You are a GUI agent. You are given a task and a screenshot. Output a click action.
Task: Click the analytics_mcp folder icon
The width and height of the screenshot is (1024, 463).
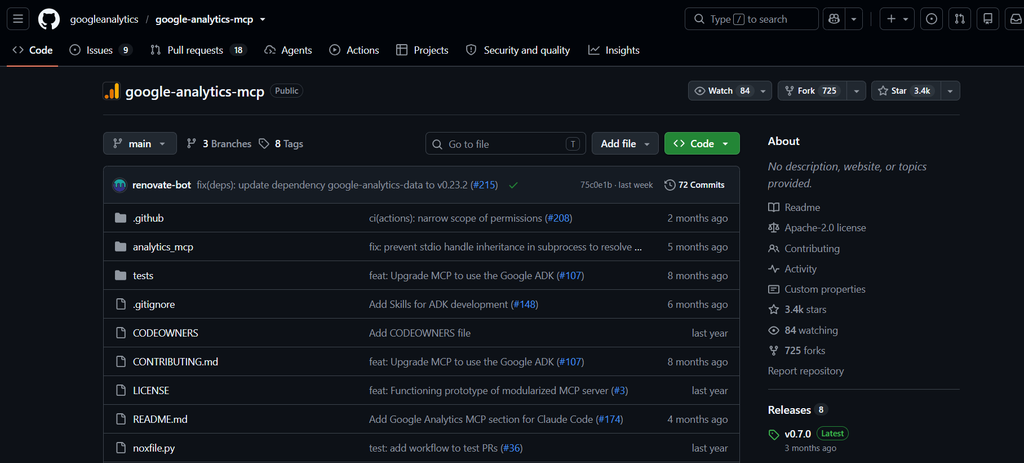[x=120, y=247]
